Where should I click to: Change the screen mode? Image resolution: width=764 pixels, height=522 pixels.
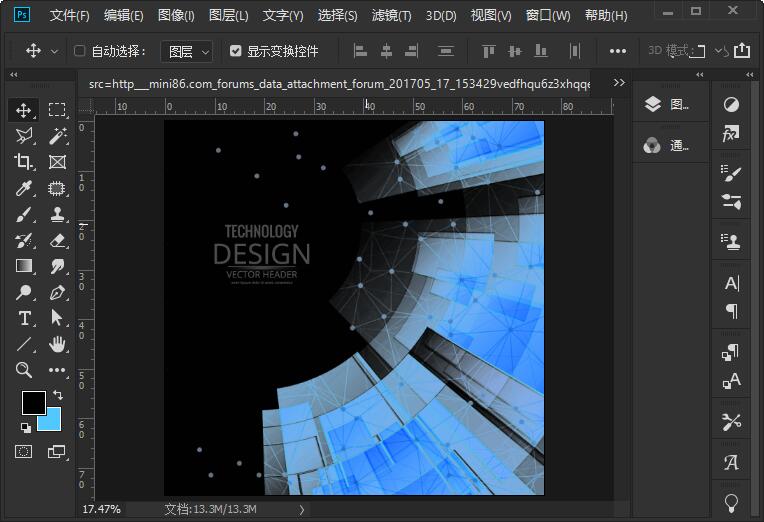coord(57,451)
